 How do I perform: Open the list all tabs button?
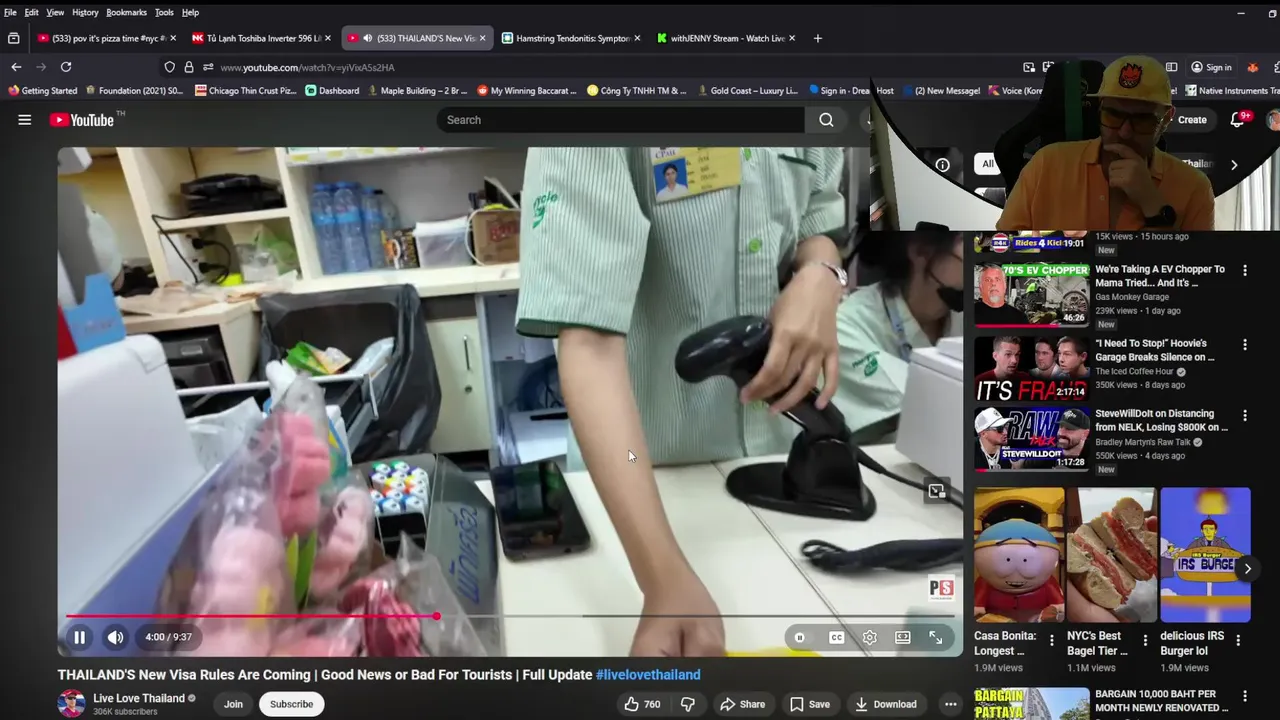(13, 38)
